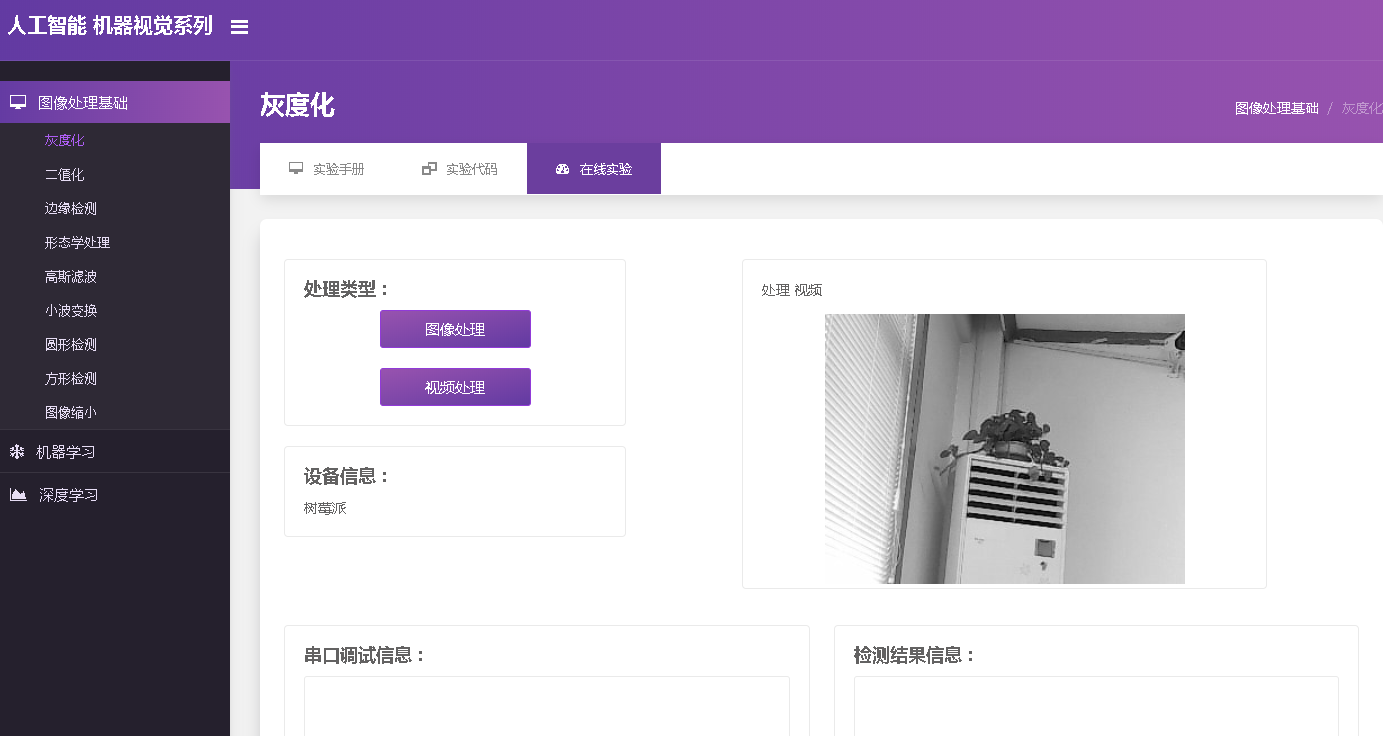
Task: Click the monitor icon beside 图像处理基础
Action: coord(16,101)
